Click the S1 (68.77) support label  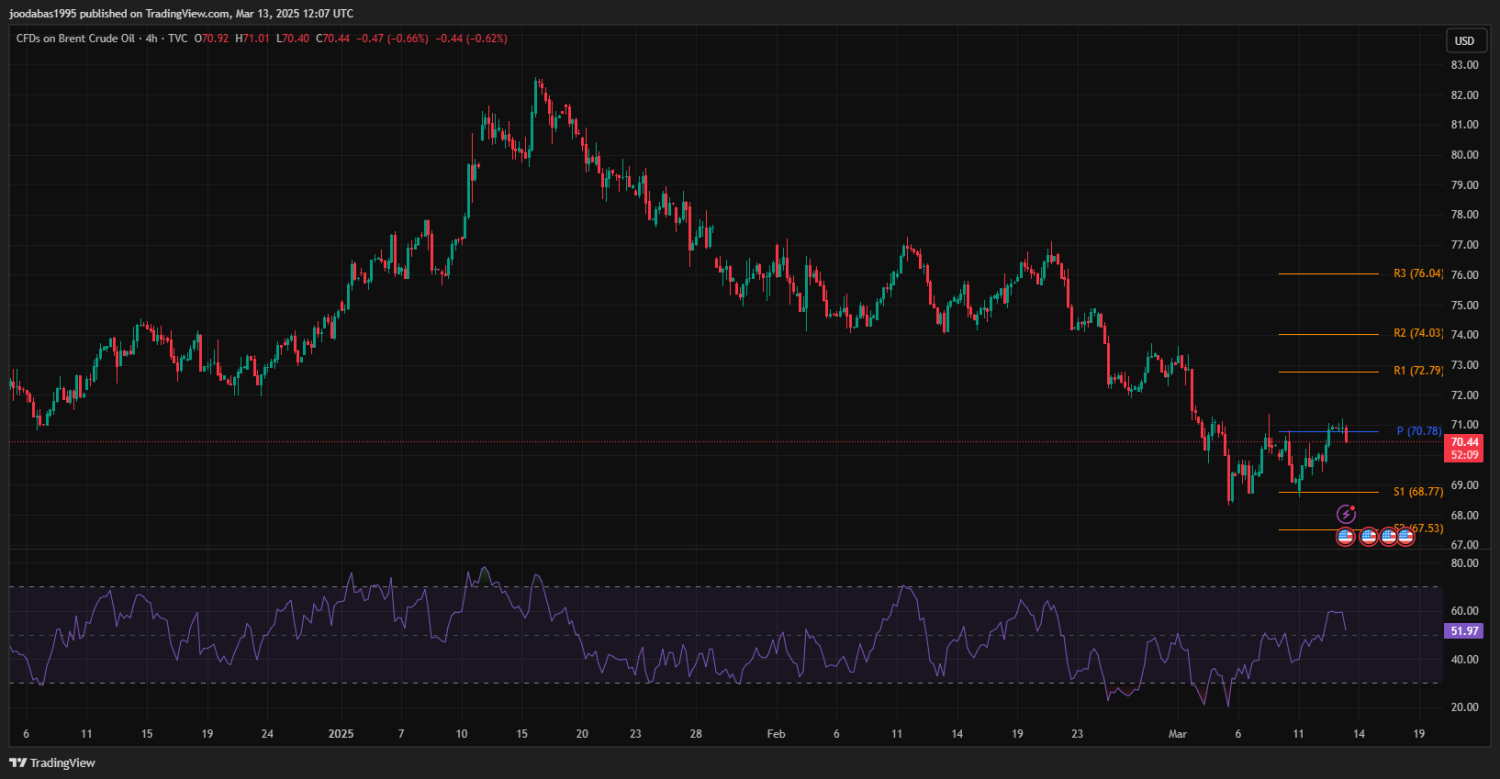(x=1418, y=492)
